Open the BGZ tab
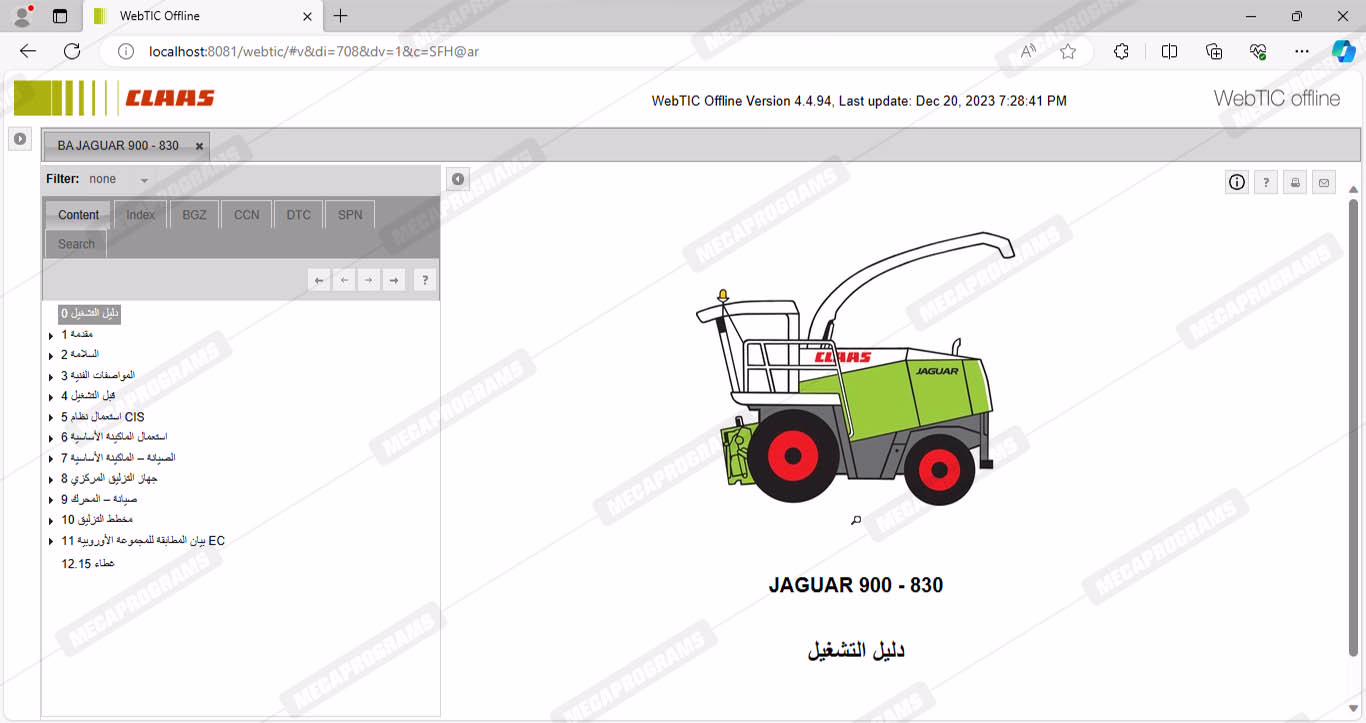1366x723 pixels. pos(194,215)
